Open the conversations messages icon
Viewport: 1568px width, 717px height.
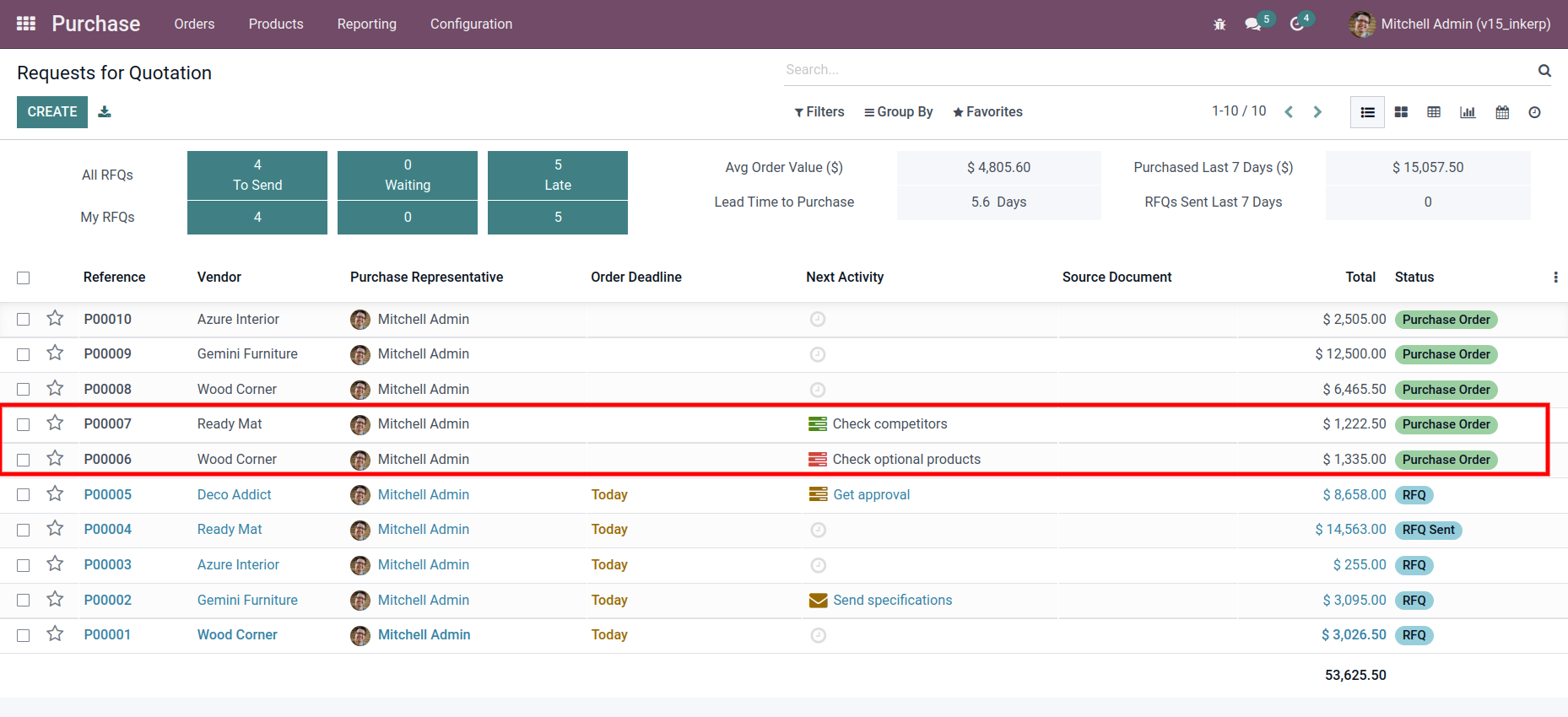pyautogui.click(x=1253, y=24)
